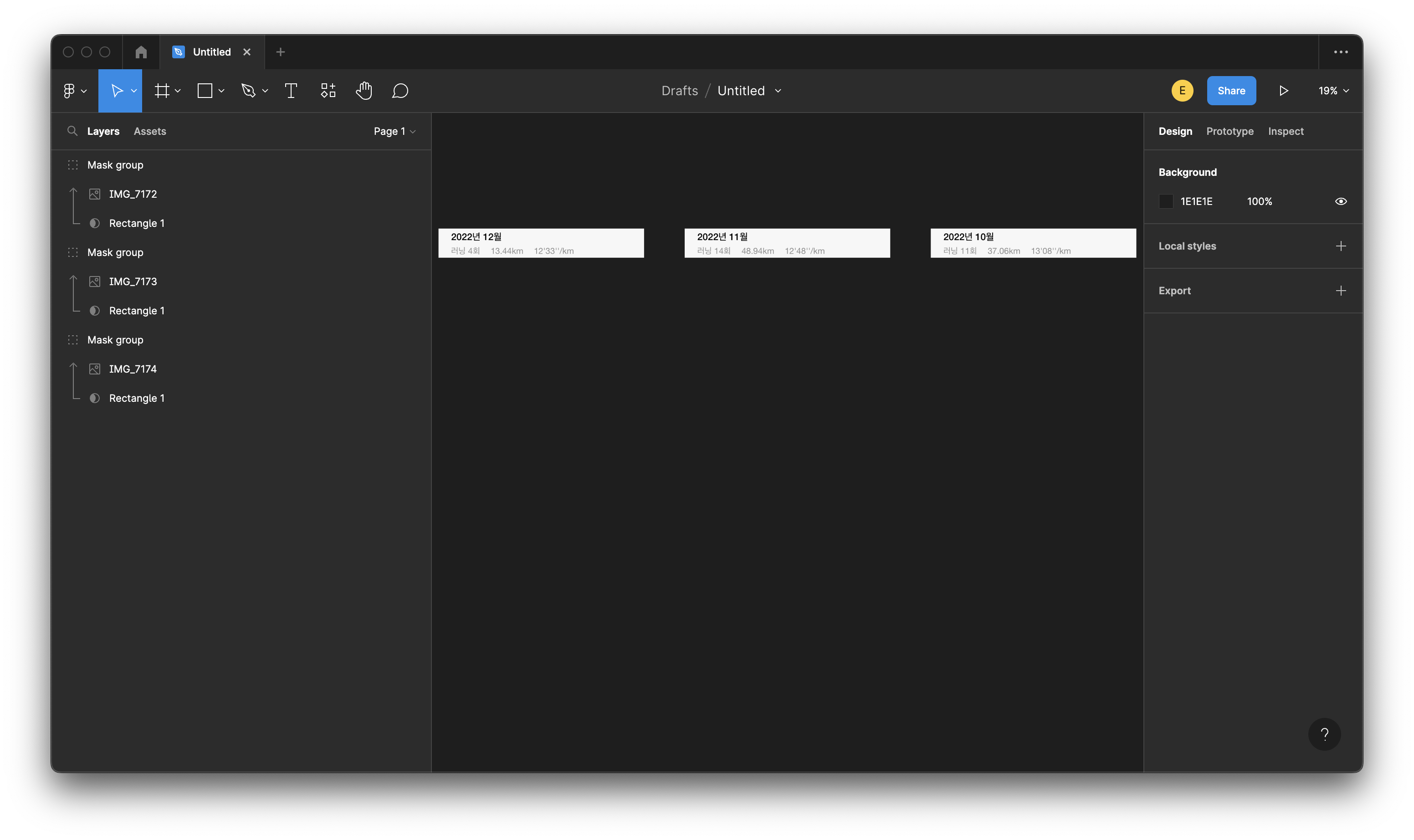Click the 1E1E1E background color swatch
This screenshot has width=1414, height=840.
click(1166, 201)
